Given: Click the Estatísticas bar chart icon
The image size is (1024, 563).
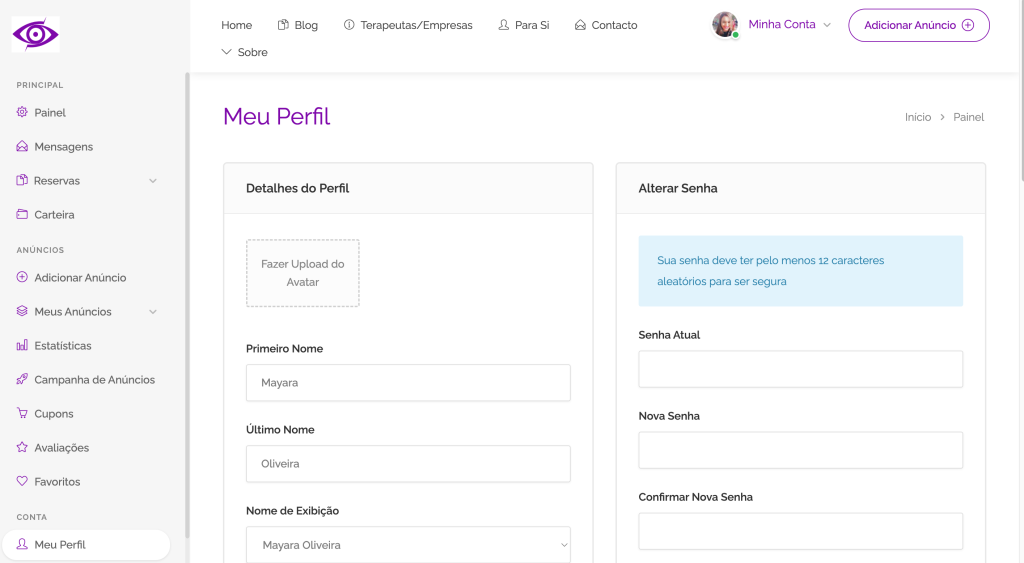Looking at the screenshot, I should 23,346.
